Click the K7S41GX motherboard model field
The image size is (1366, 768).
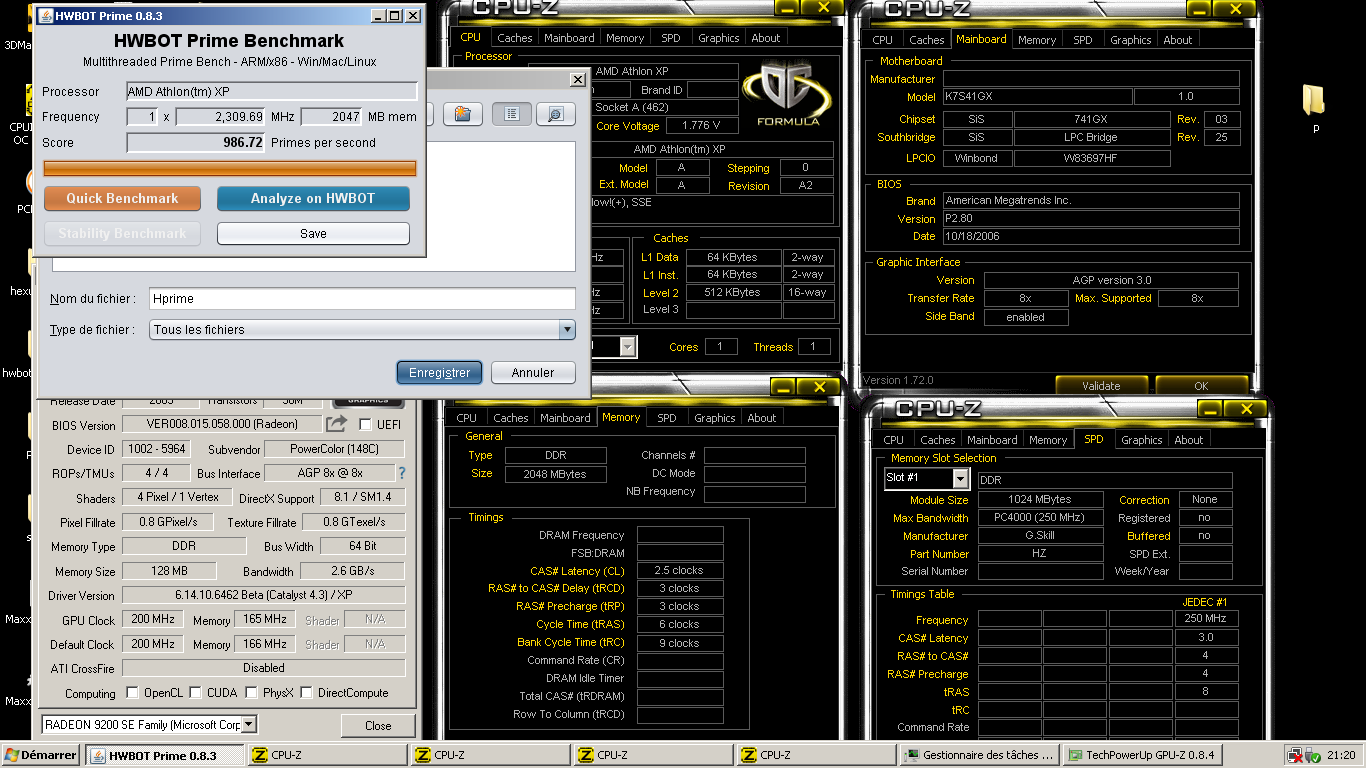pyautogui.click(x=1038, y=97)
